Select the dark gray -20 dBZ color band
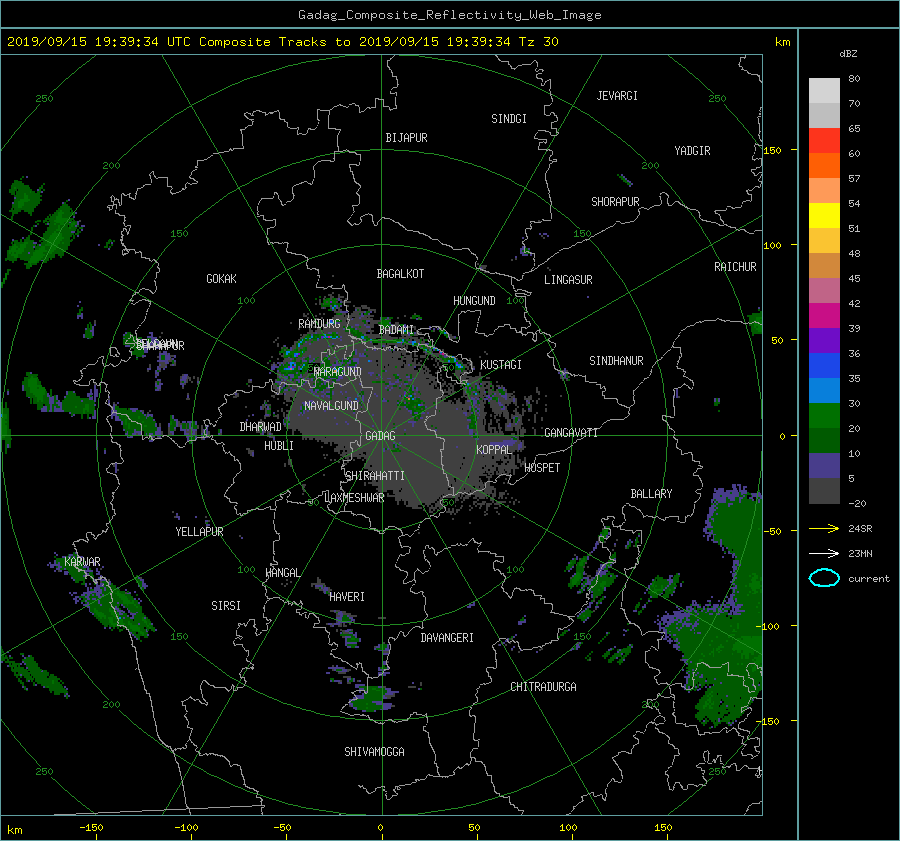 824,491
